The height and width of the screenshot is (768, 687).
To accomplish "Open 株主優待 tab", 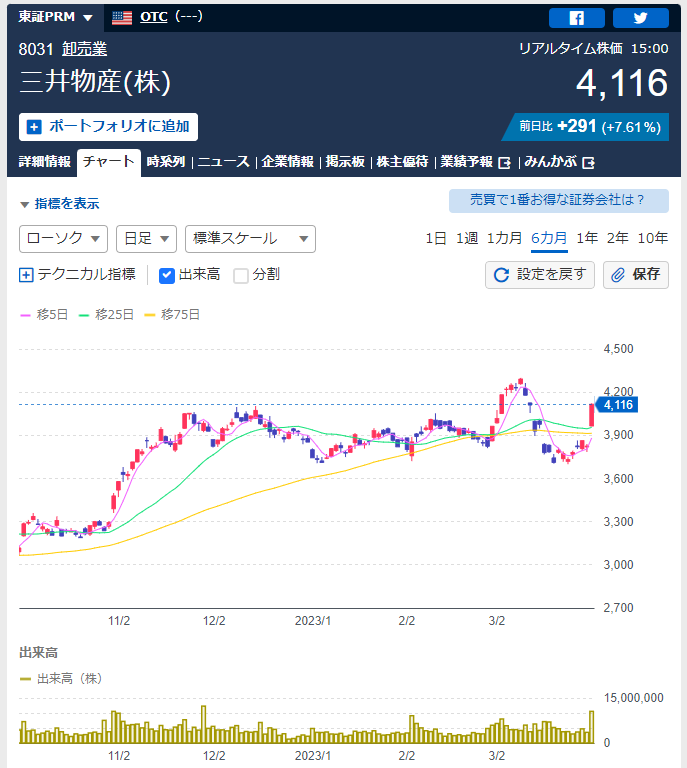I will coord(403,162).
